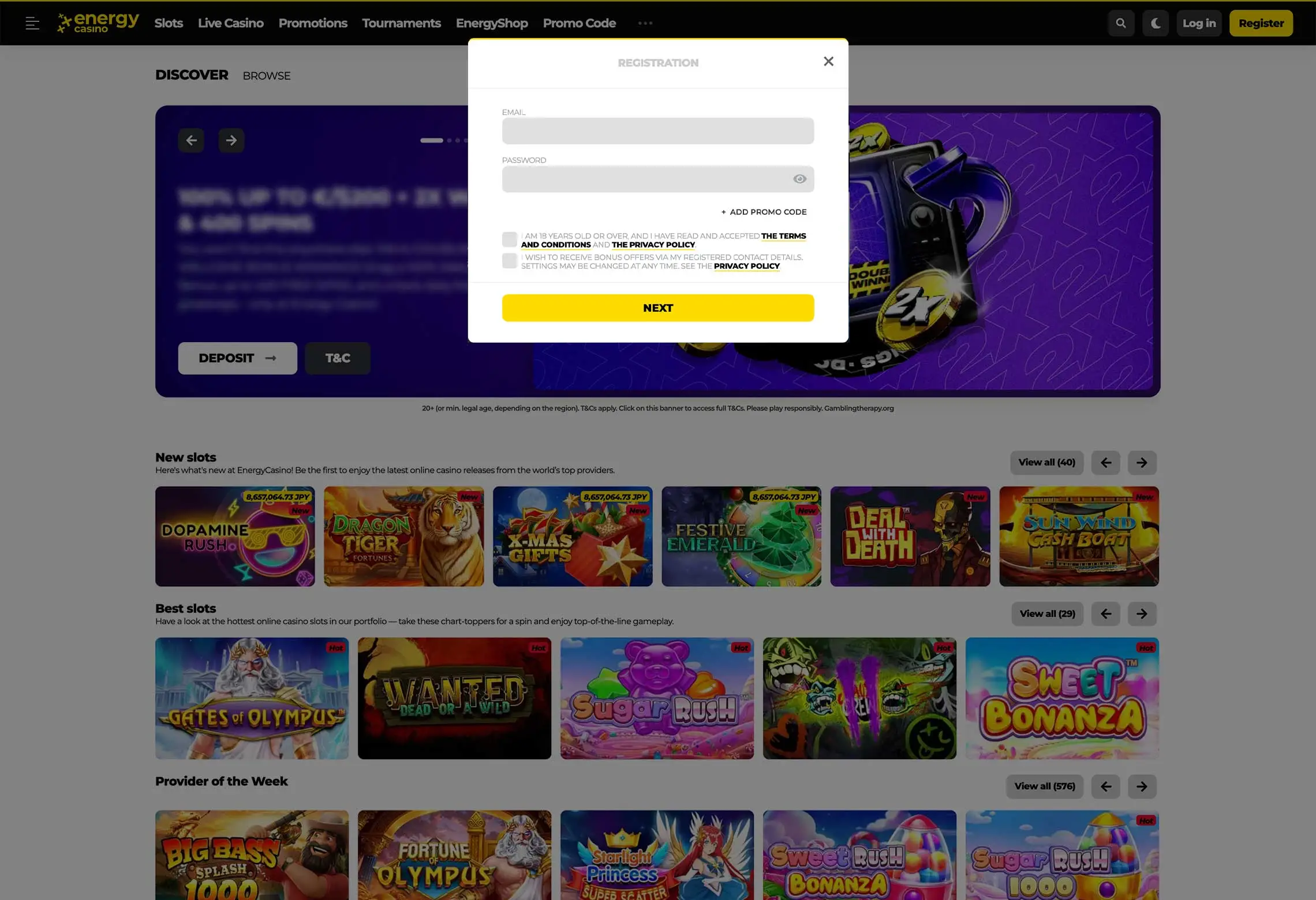Check the 18 years old terms checkbox
This screenshot has width=1316, height=900.
509,239
